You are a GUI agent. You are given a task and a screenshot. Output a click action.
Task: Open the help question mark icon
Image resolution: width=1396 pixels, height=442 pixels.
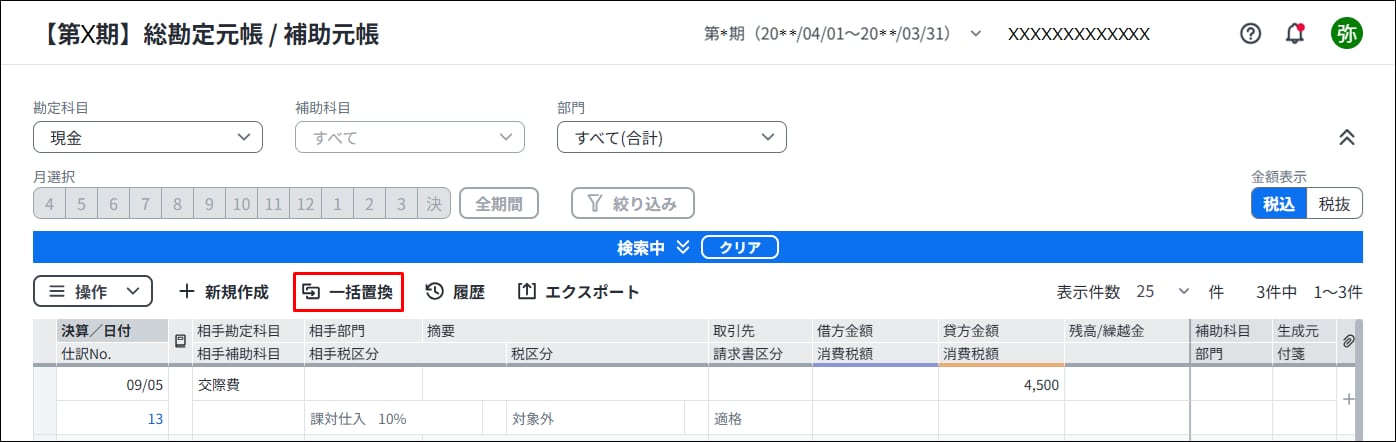coord(1250,34)
